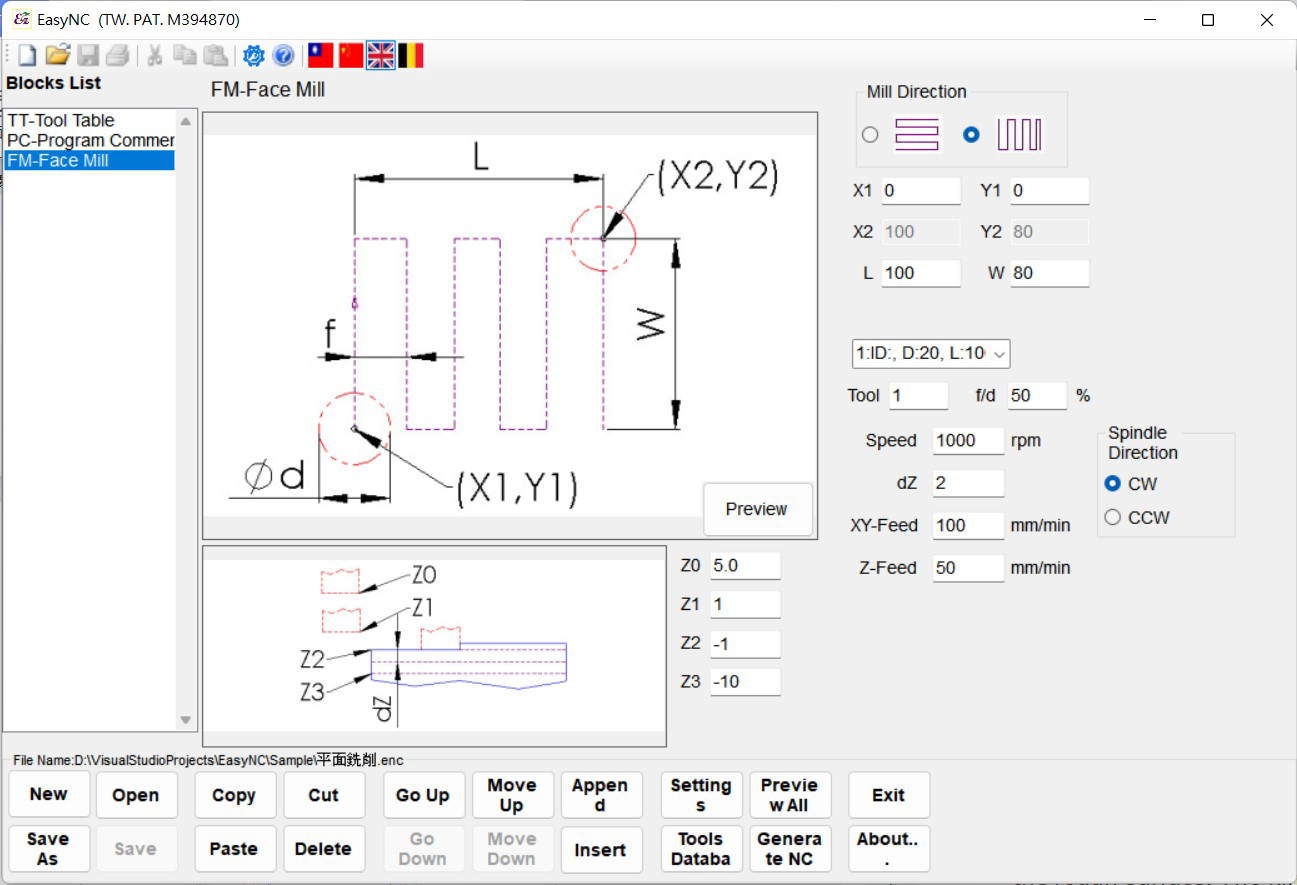Click the New file toolbar icon
This screenshot has width=1297, height=885.
click(x=27, y=55)
